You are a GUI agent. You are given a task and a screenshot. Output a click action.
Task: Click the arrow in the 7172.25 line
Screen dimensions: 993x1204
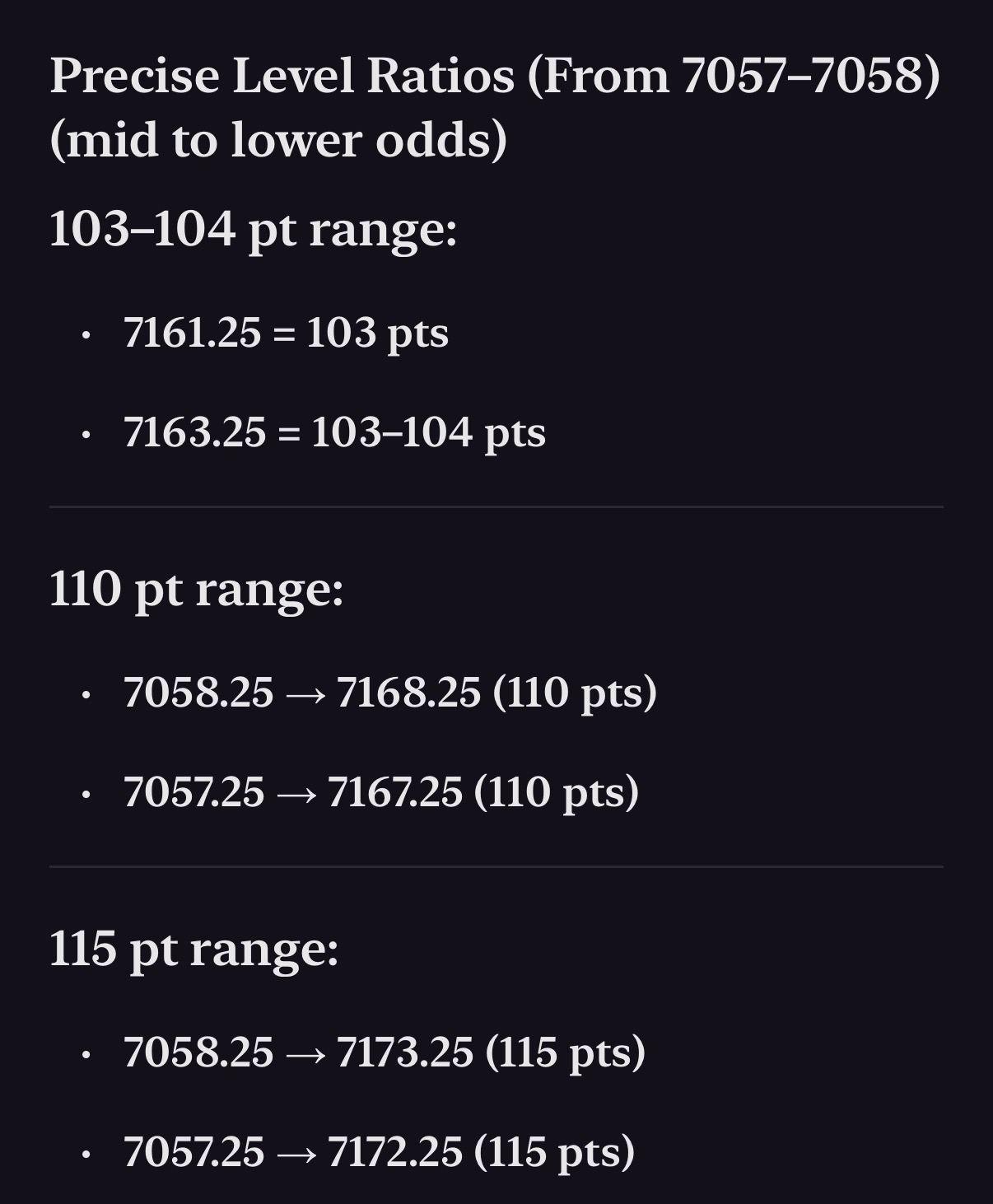tap(296, 1155)
